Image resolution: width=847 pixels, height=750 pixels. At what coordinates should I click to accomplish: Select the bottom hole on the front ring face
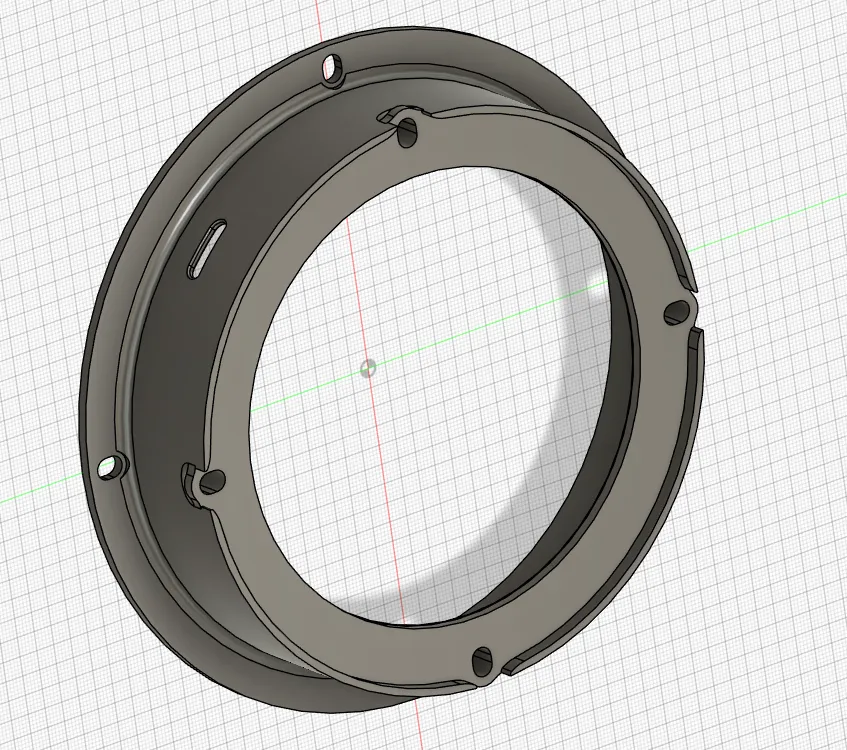[482, 661]
